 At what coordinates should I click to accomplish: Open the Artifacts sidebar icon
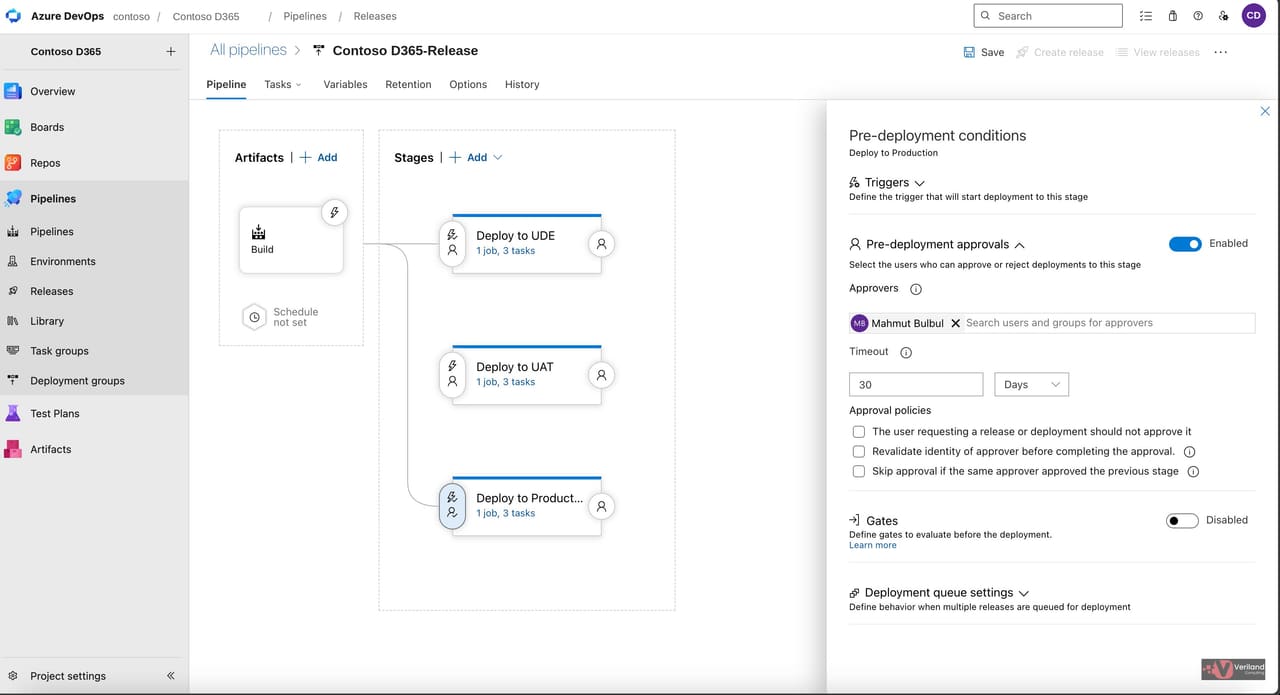pyautogui.click(x=13, y=449)
